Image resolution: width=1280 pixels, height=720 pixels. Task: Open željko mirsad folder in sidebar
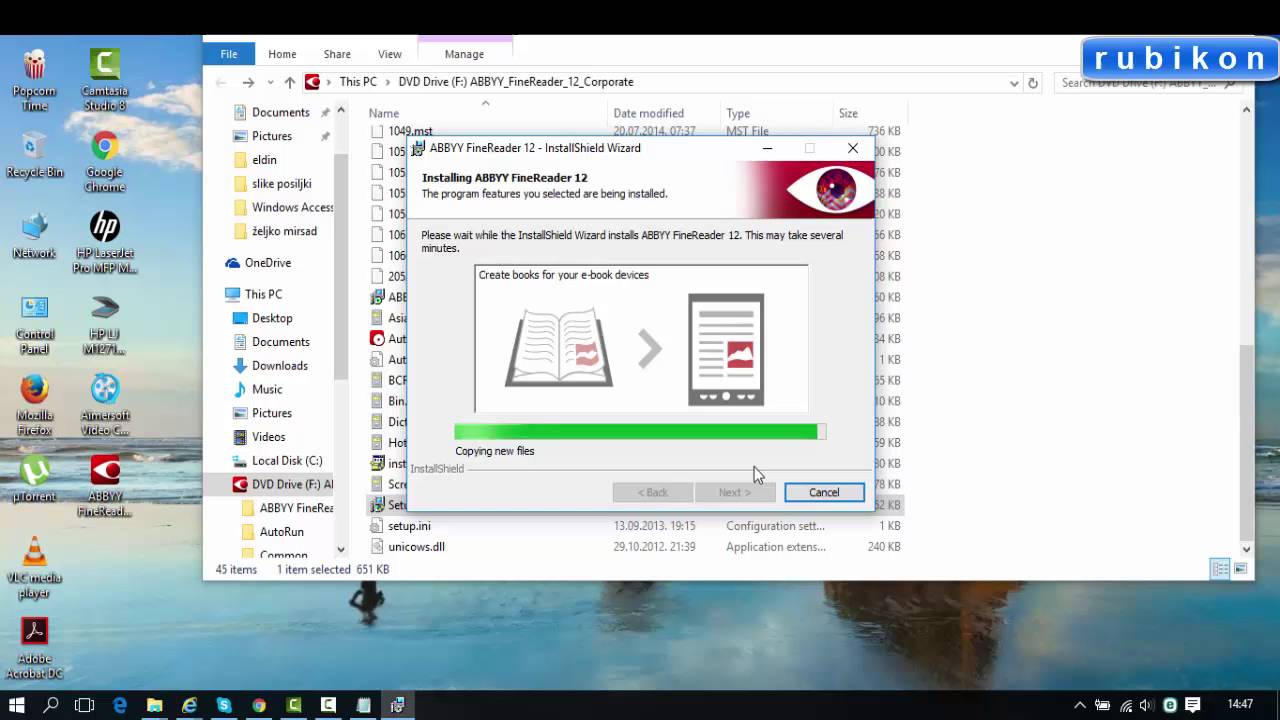pos(284,231)
